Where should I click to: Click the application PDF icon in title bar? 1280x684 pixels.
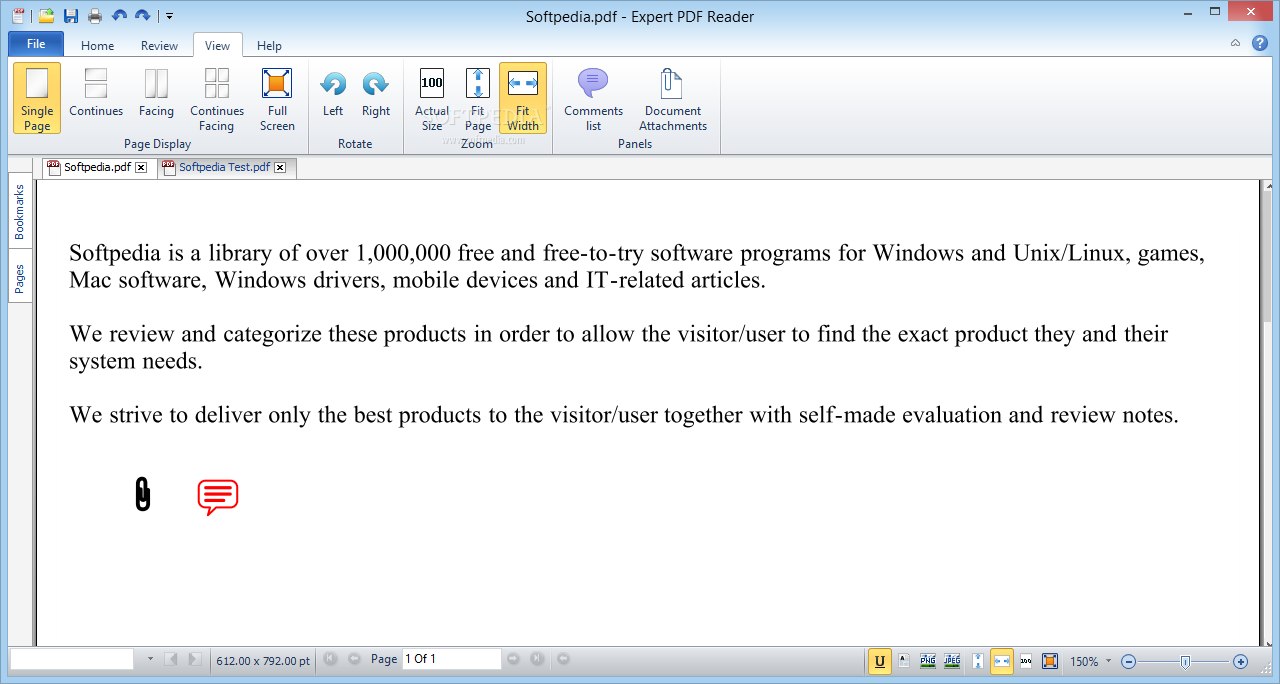(17, 15)
